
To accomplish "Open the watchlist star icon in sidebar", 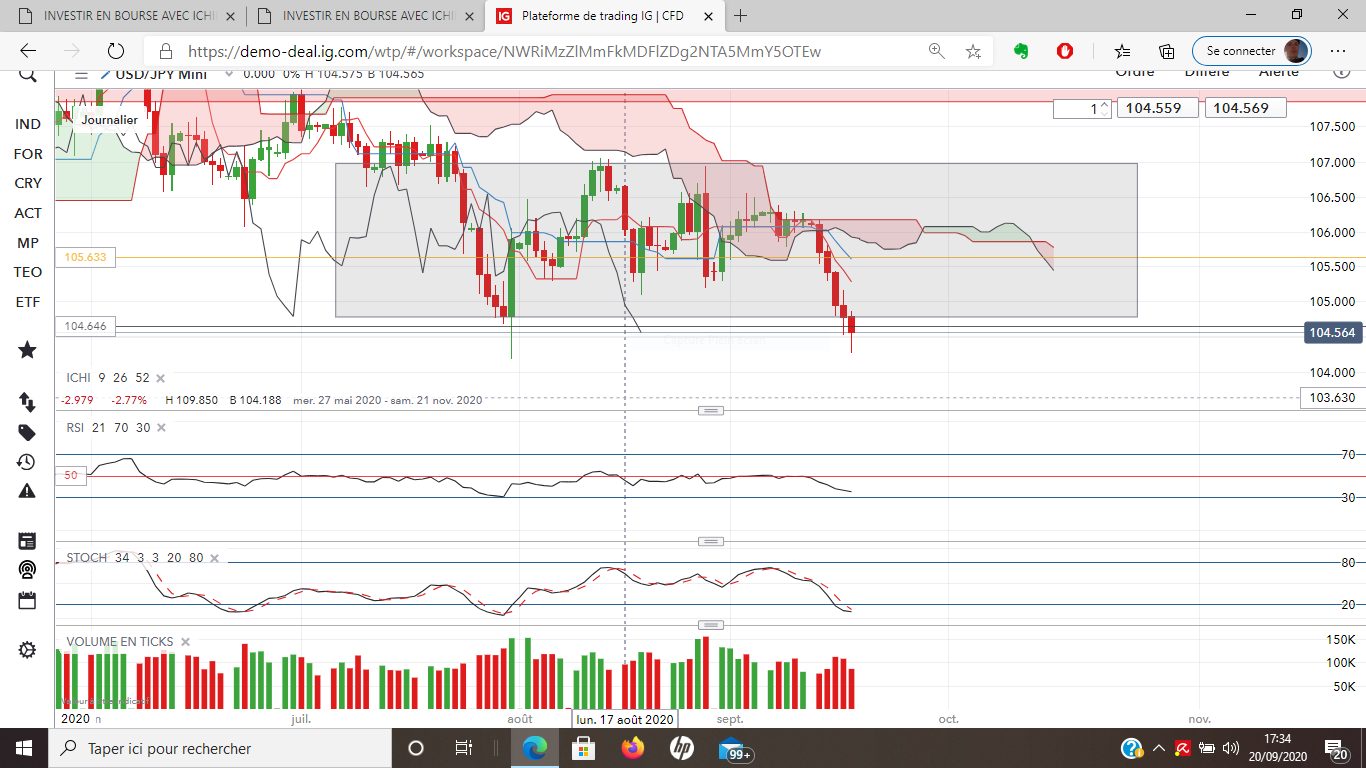I will [x=27, y=350].
